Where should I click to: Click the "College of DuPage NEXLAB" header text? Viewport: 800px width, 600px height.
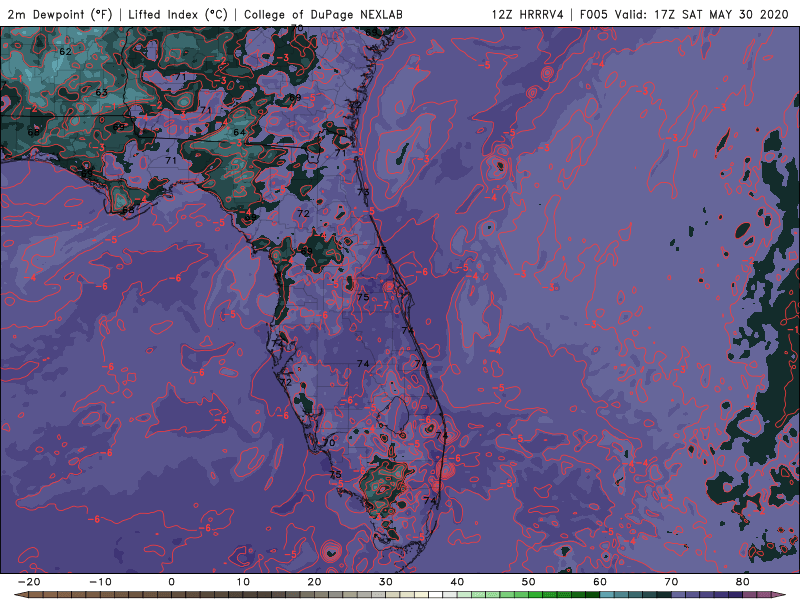pyautogui.click(x=323, y=14)
